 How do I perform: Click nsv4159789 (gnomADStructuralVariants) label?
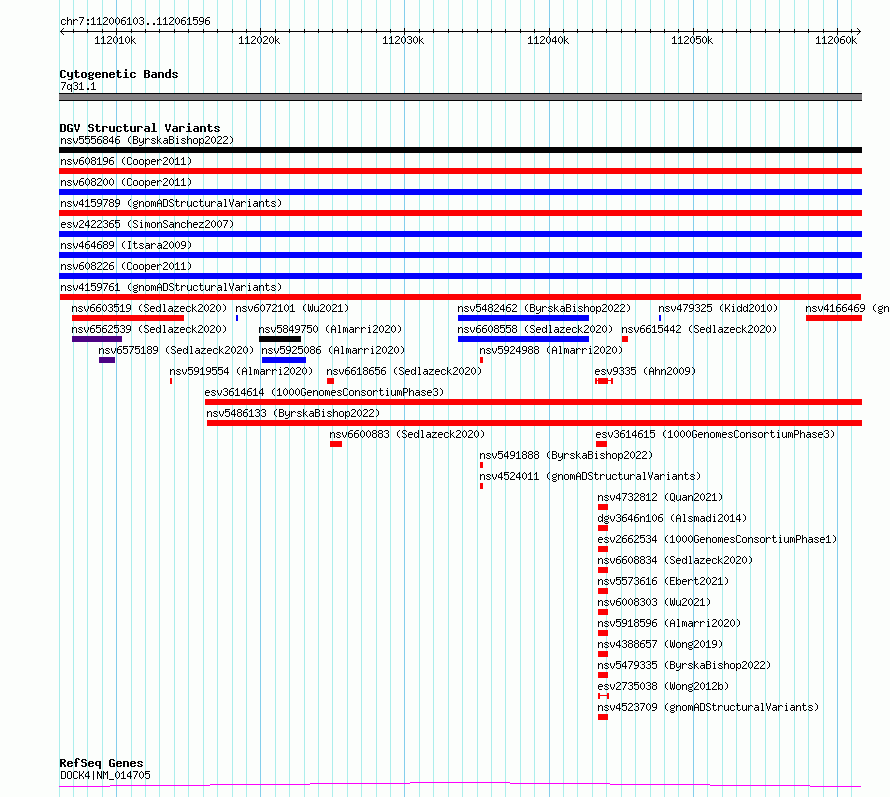[171, 203]
